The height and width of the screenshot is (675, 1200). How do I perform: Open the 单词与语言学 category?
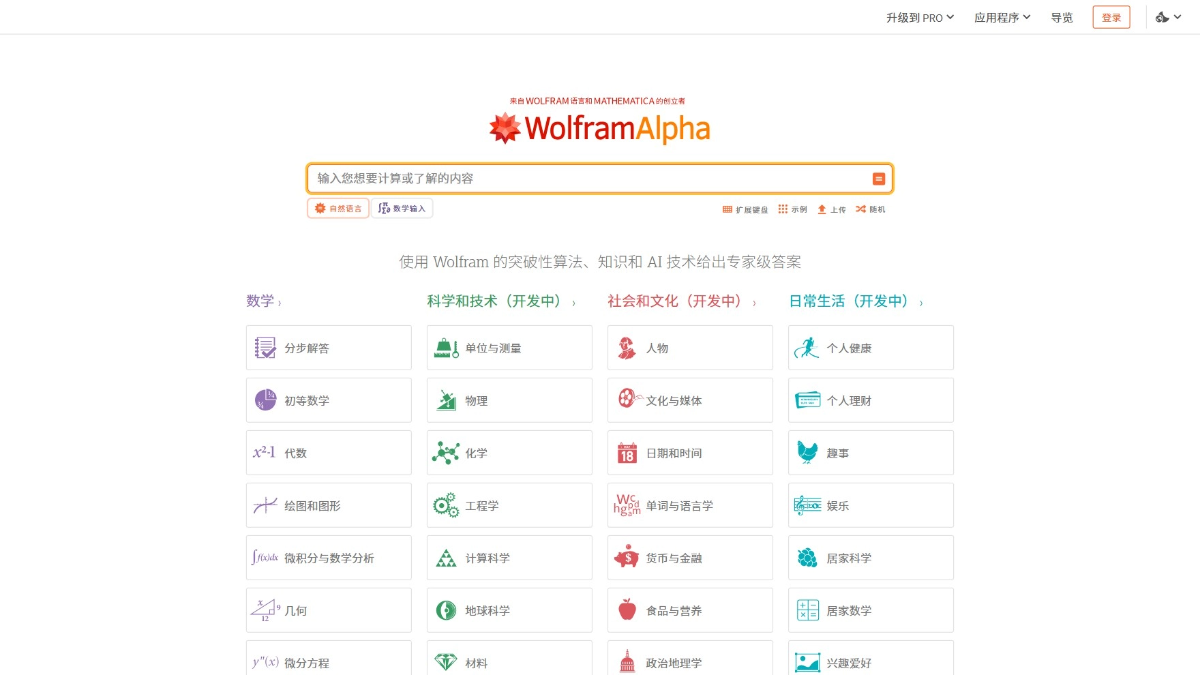690,505
